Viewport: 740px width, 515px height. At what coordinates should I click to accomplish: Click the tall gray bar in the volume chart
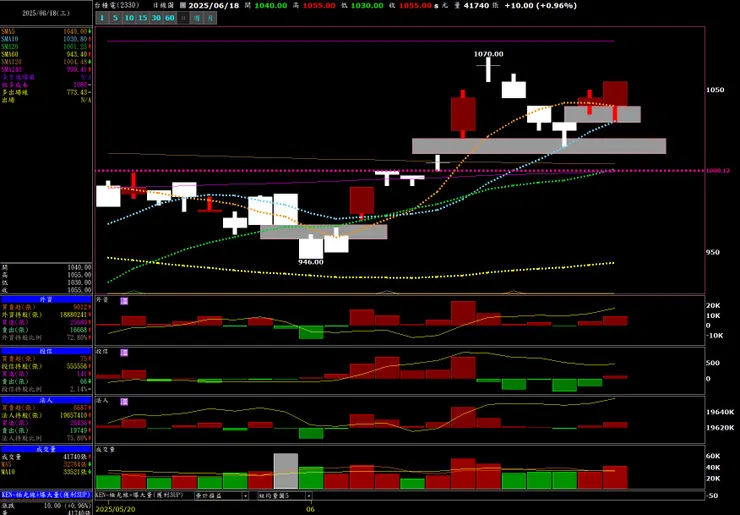click(x=286, y=471)
